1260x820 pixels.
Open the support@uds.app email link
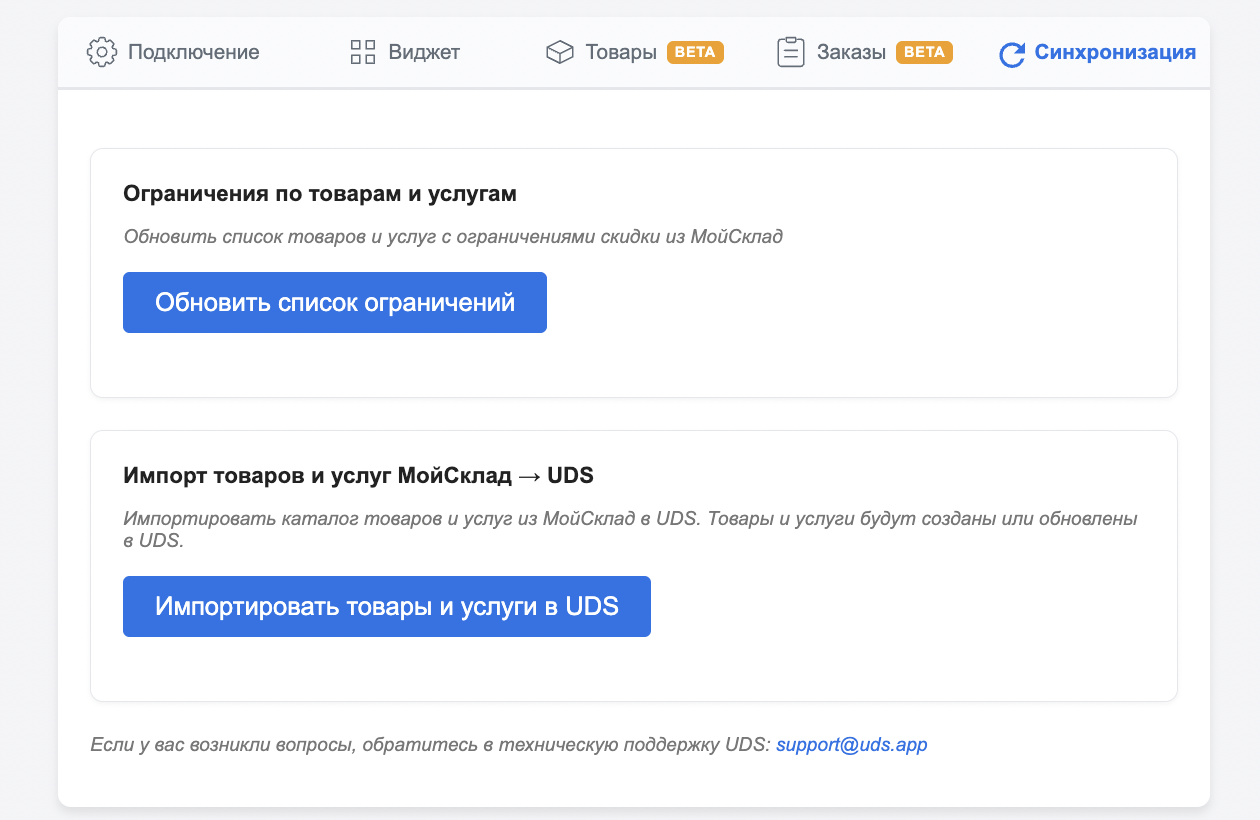click(852, 745)
